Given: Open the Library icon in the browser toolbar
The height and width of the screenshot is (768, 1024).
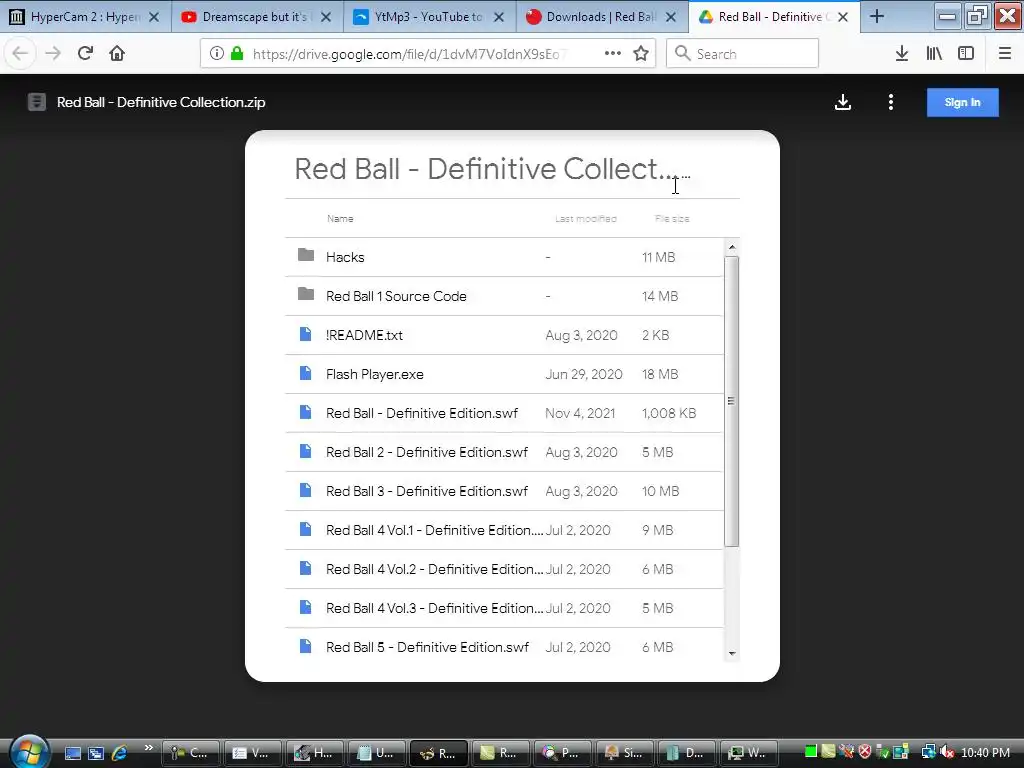Looking at the screenshot, I should click(x=934, y=54).
